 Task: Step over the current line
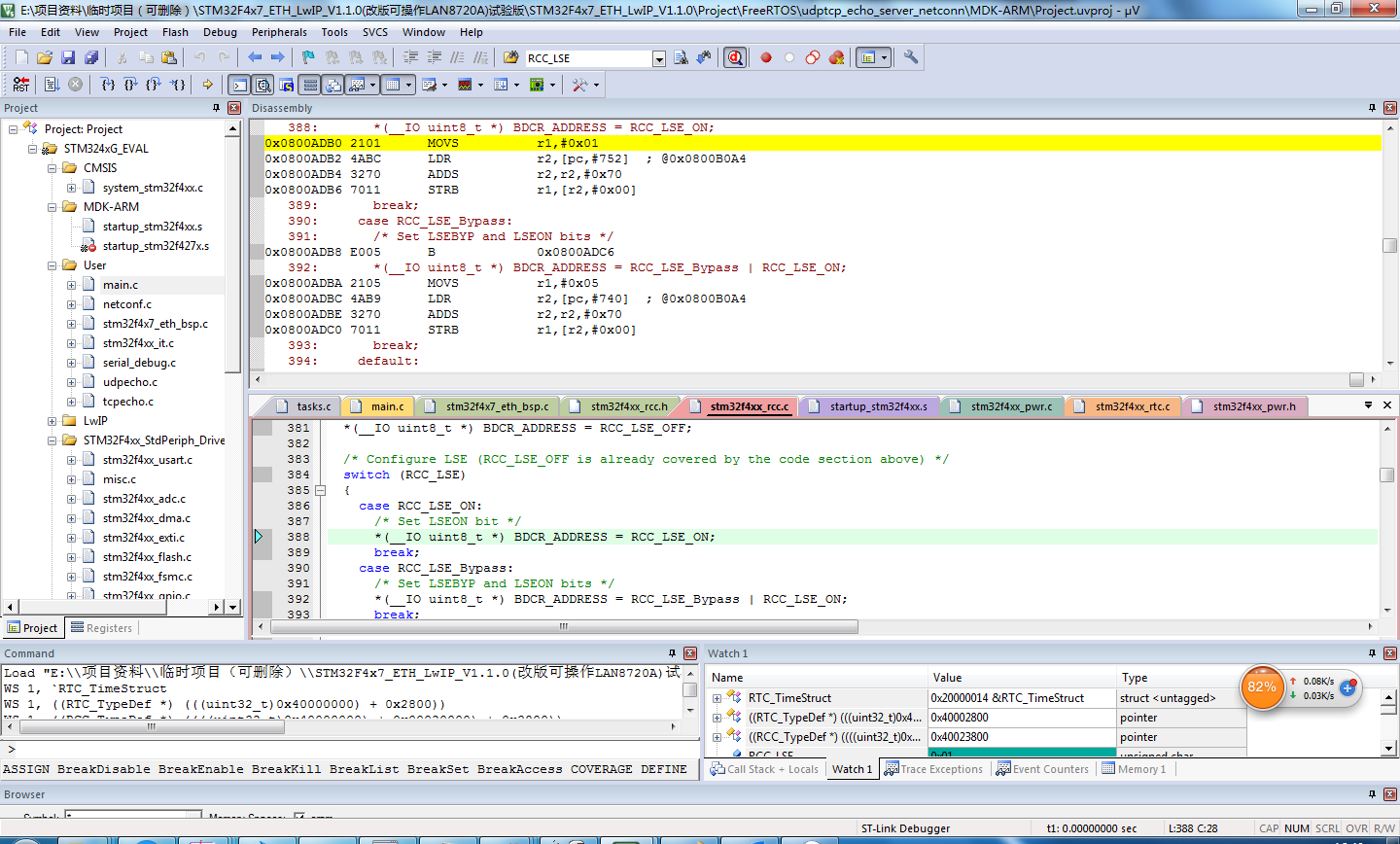pos(131,86)
